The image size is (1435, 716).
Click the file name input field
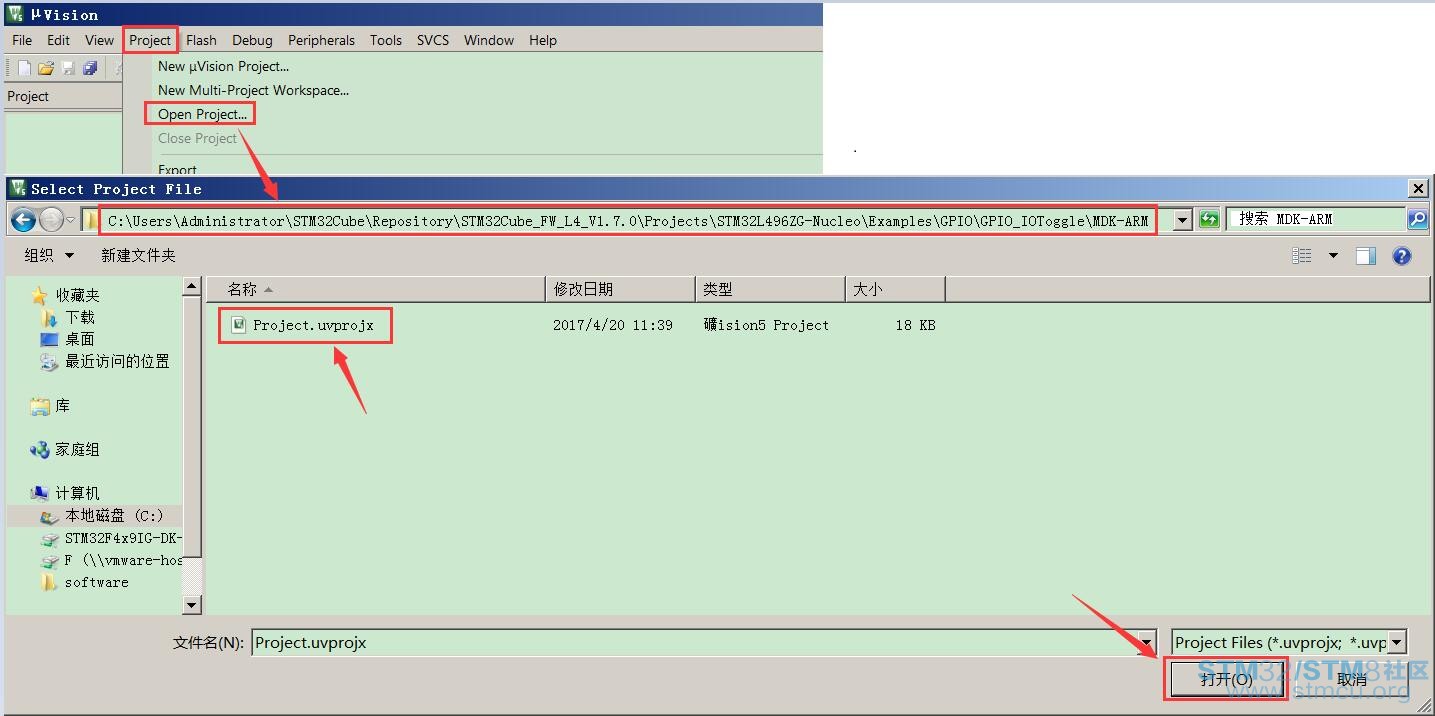click(x=695, y=642)
